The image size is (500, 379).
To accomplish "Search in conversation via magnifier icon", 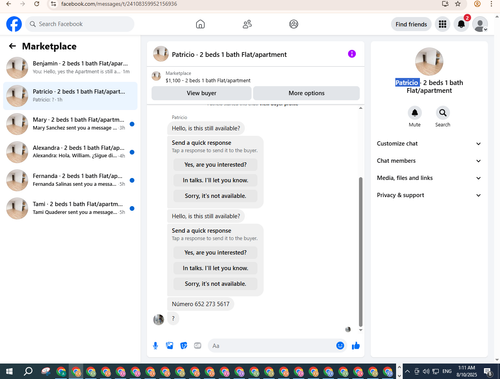I will point(443,113).
